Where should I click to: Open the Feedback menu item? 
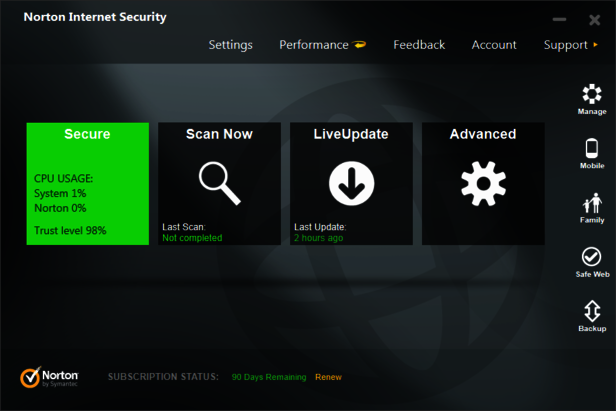pos(419,45)
